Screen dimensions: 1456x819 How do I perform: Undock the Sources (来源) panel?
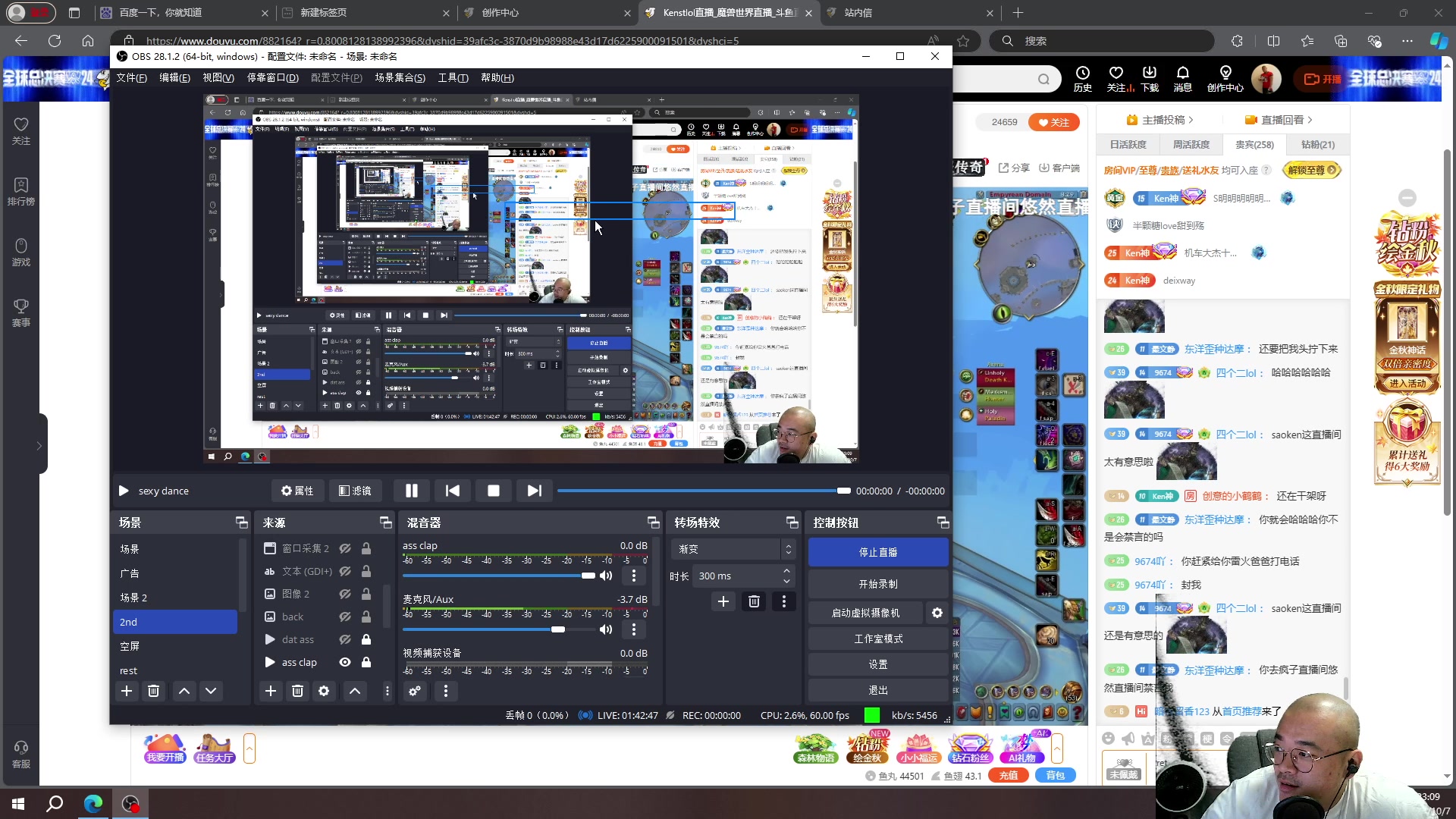(385, 522)
